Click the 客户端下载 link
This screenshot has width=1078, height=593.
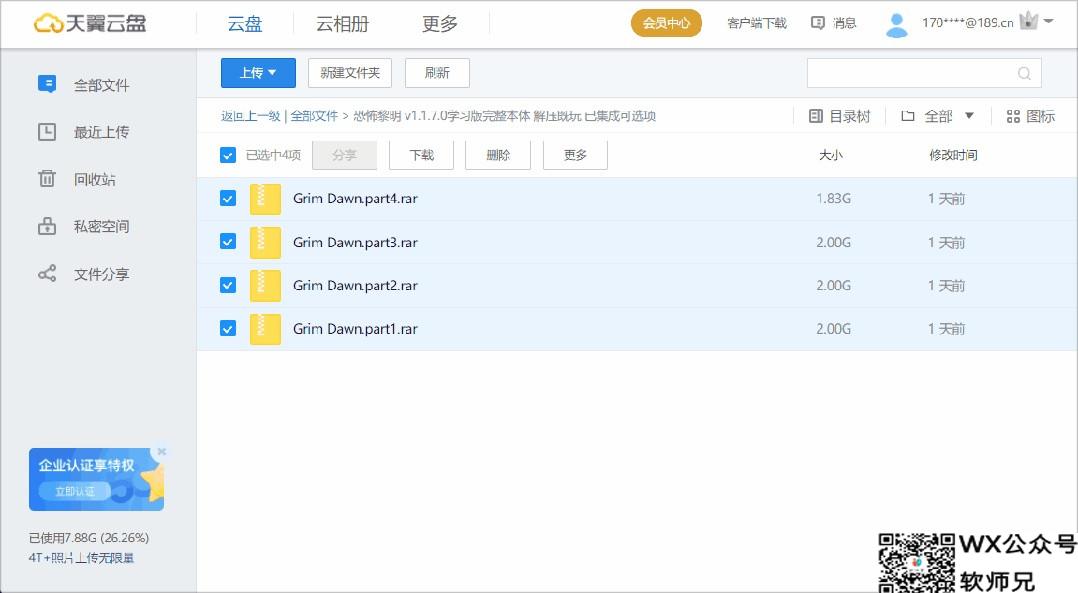(757, 23)
